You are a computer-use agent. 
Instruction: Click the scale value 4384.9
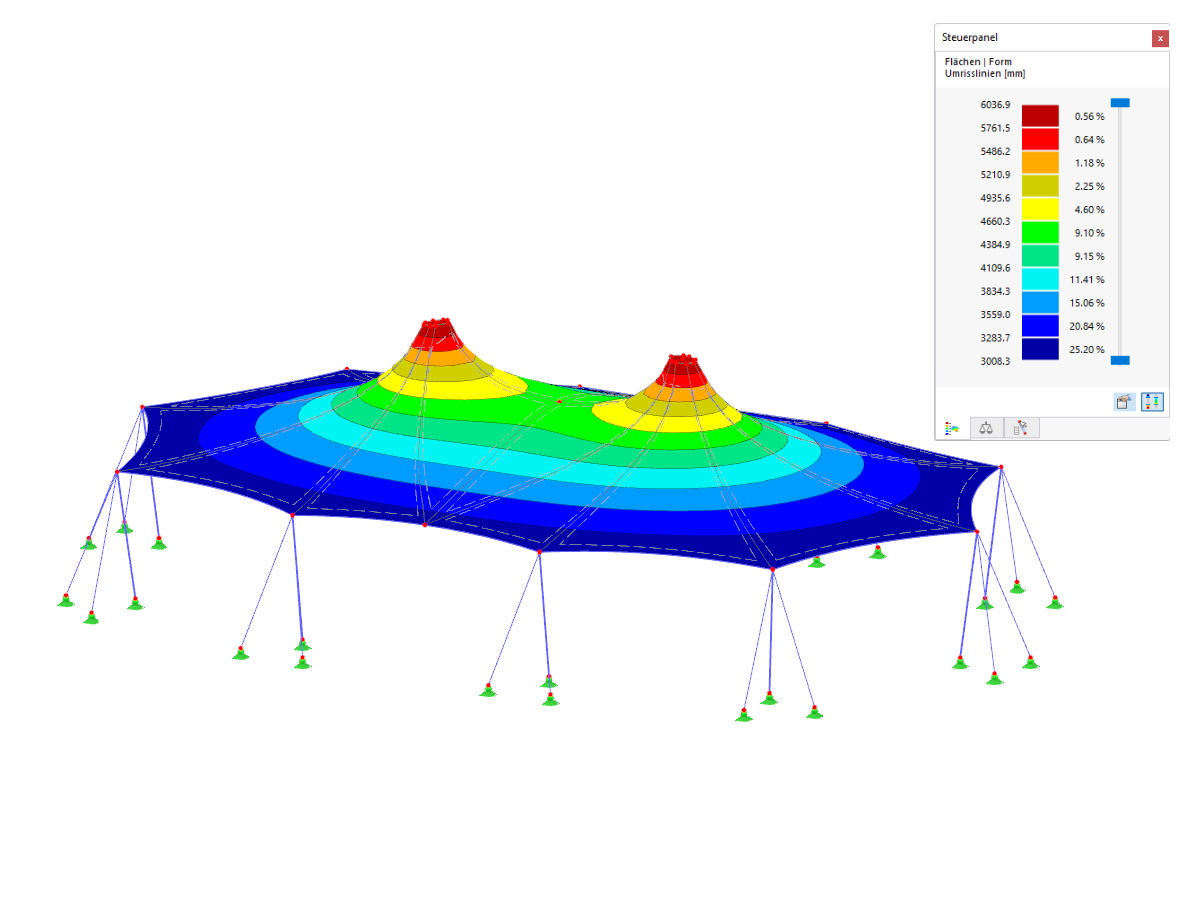tap(995, 244)
